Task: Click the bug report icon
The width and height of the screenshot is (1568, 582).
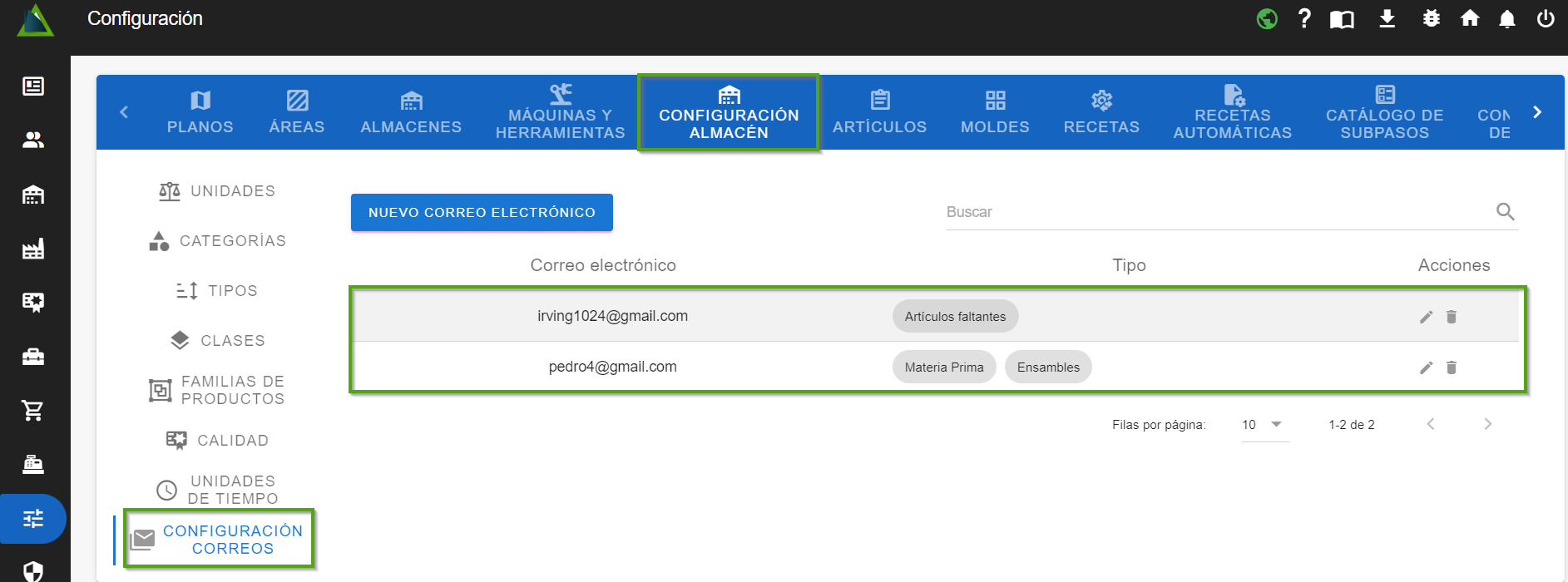Action: click(1431, 18)
